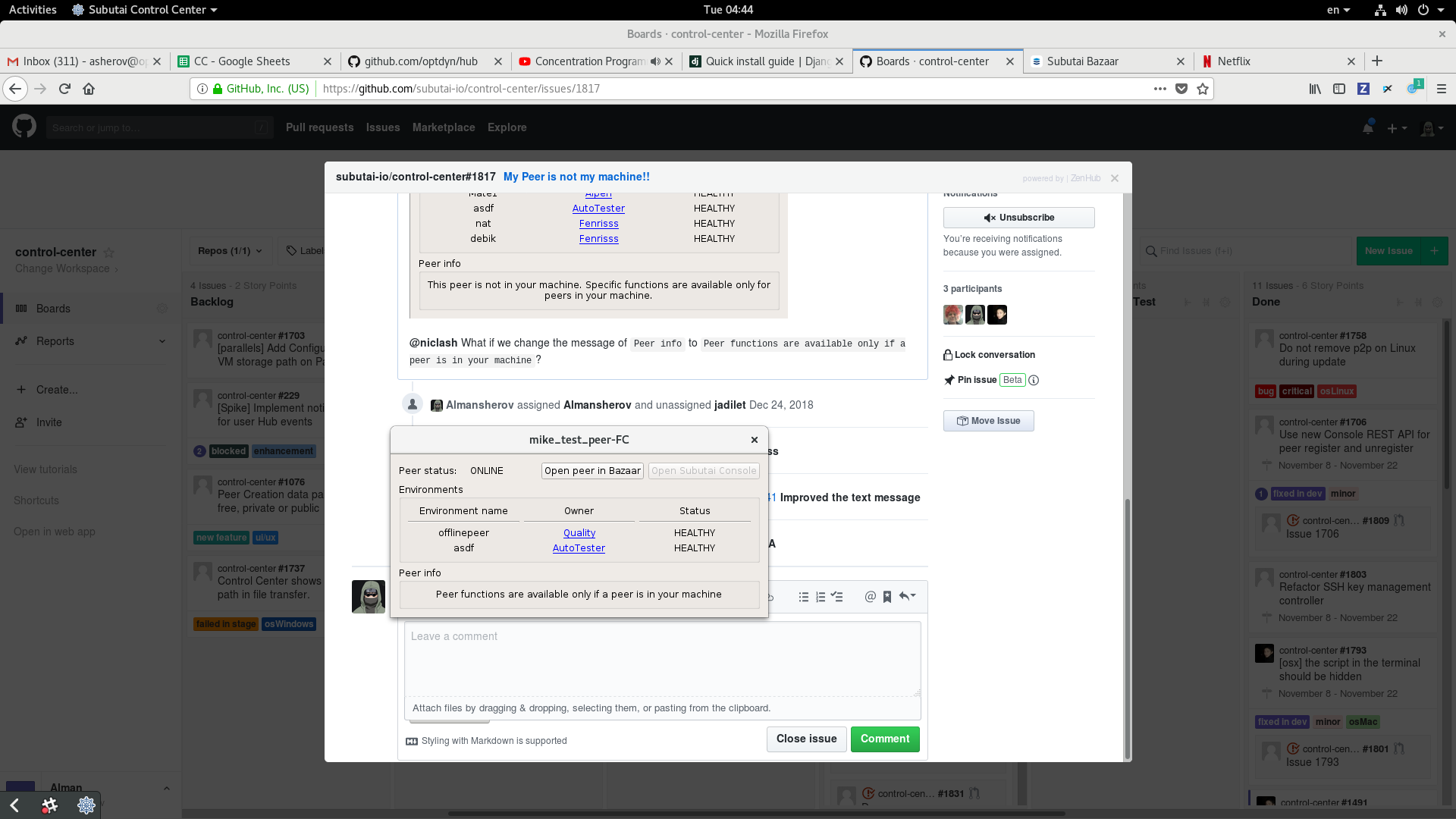Add a task list to the comment
This screenshot has width=1456, height=819.
click(x=837, y=597)
